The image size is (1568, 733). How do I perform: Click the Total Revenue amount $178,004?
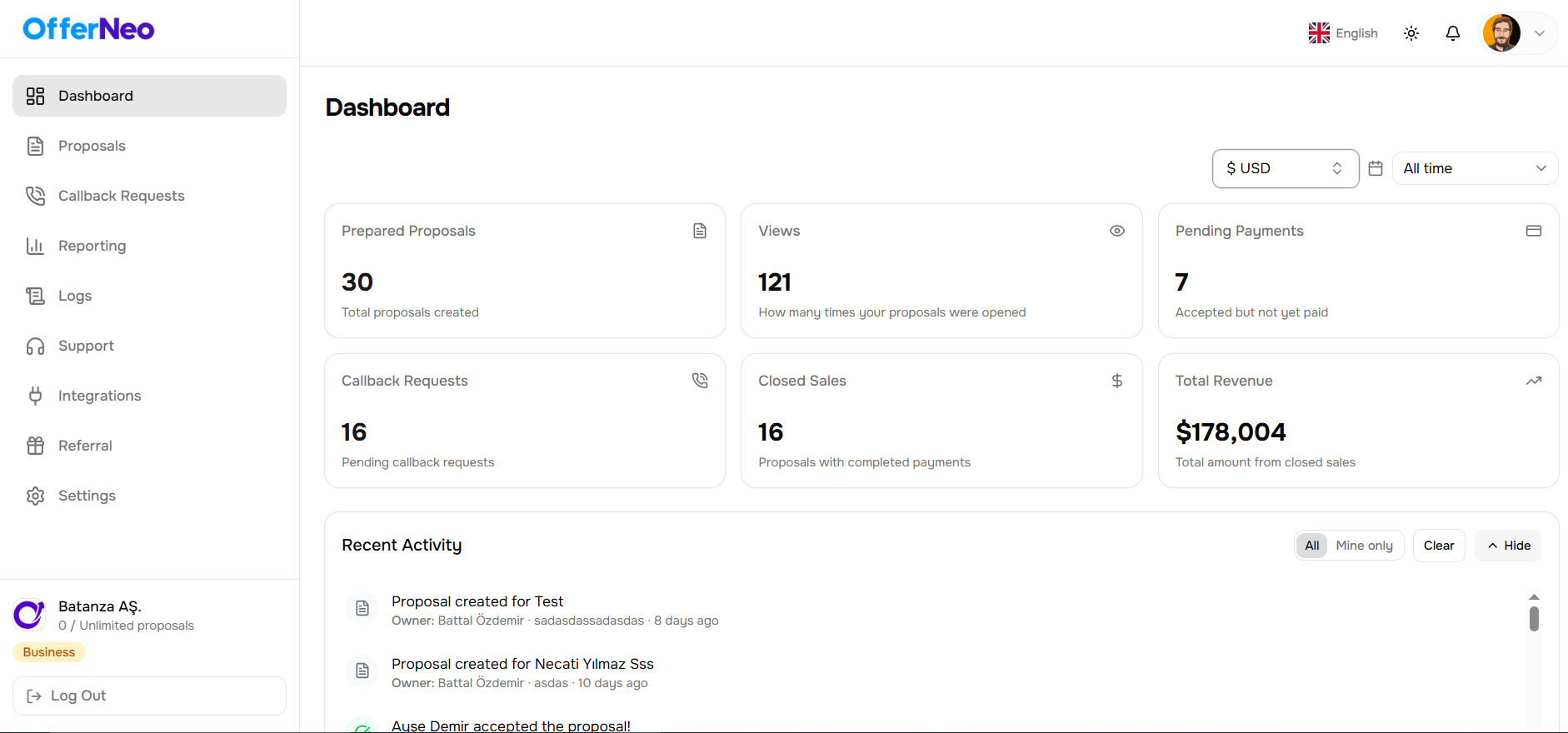(x=1231, y=432)
